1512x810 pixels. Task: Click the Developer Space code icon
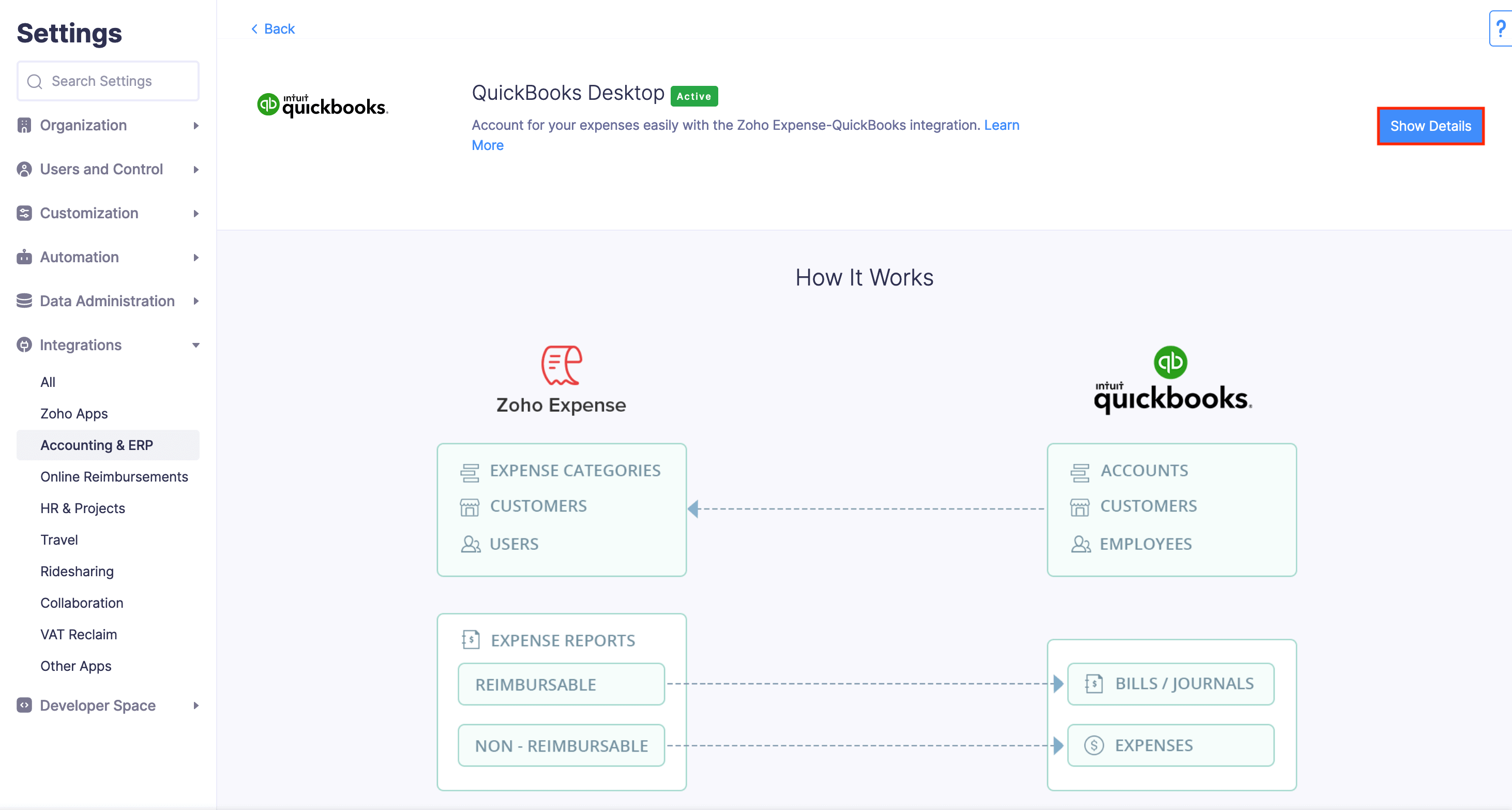[24, 705]
